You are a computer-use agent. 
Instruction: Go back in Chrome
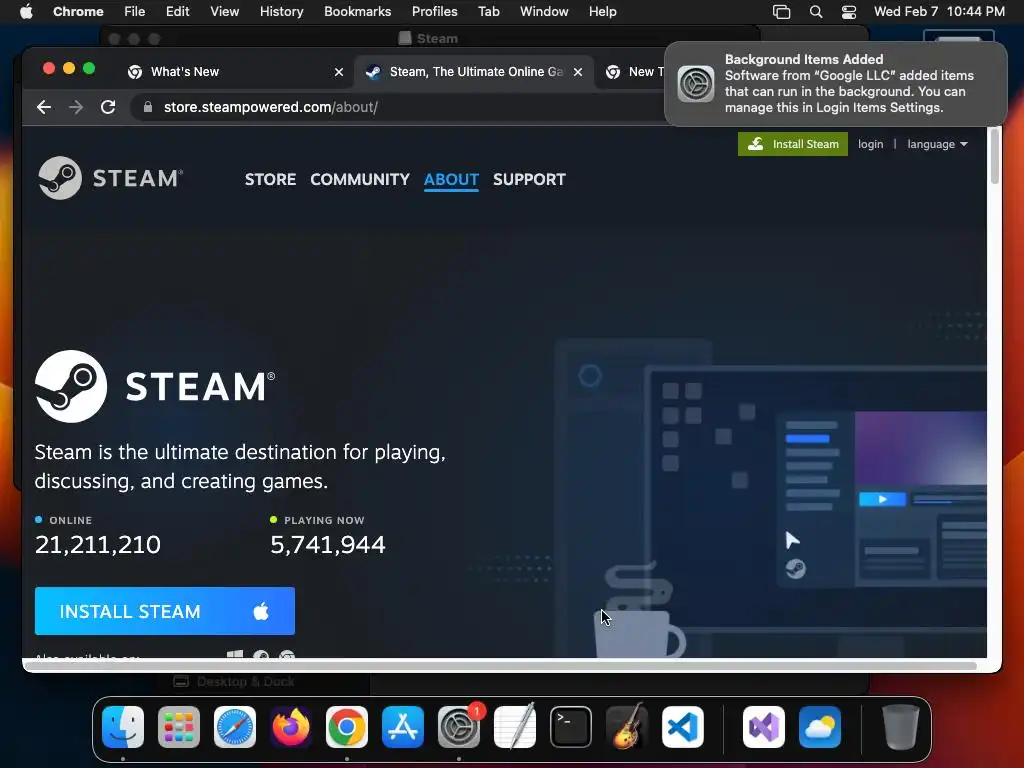point(44,107)
